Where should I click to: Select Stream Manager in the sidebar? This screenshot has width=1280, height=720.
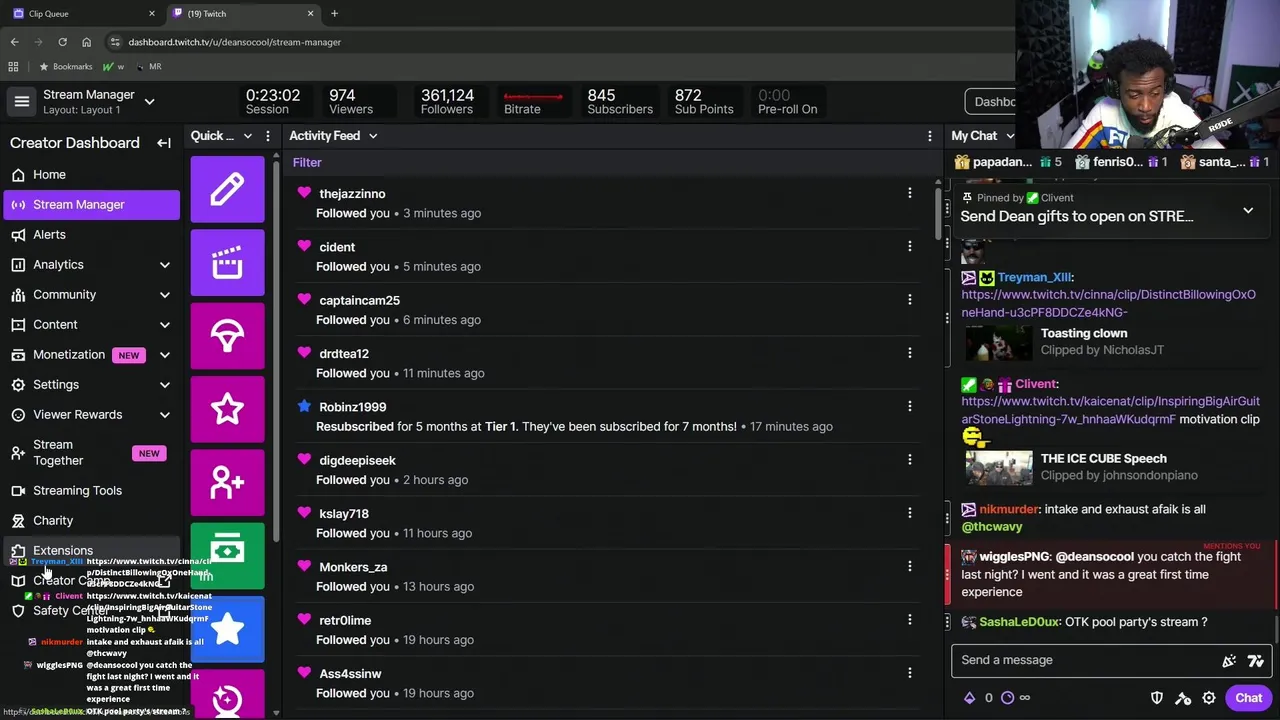point(92,205)
